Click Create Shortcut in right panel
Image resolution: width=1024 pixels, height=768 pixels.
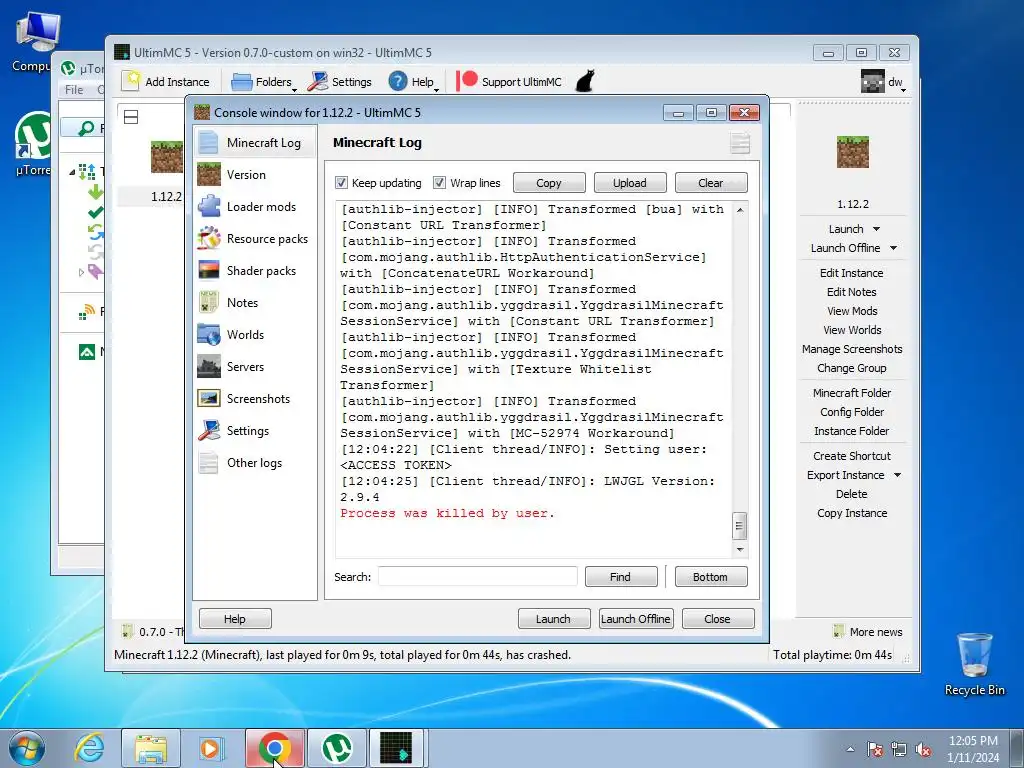point(852,456)
